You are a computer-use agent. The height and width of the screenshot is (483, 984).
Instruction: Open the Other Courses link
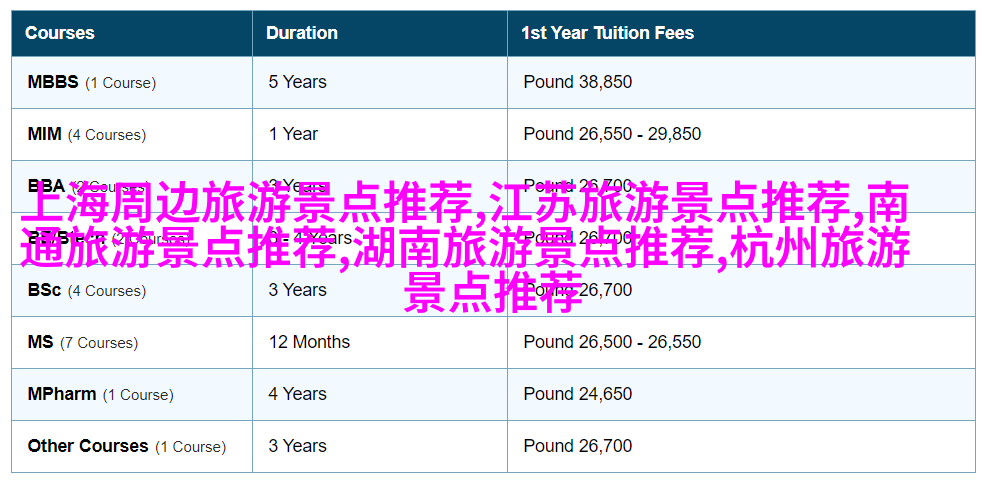pyautogui.click(x=88, y=447)
